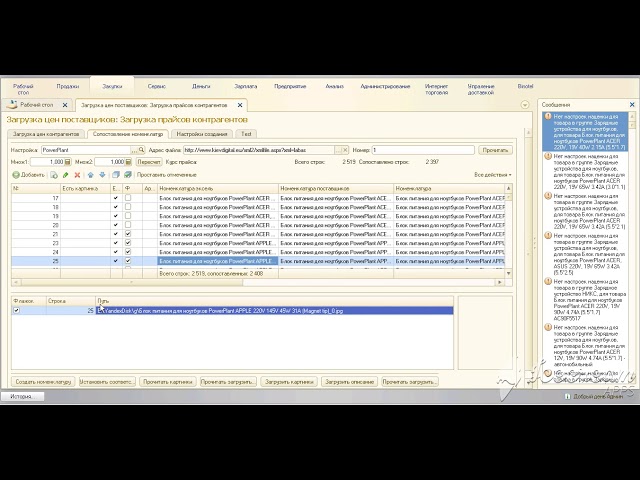Open circular dropdown arrow right of tab bar
Screen dimensions: 640x480
[x=525, y=105]
